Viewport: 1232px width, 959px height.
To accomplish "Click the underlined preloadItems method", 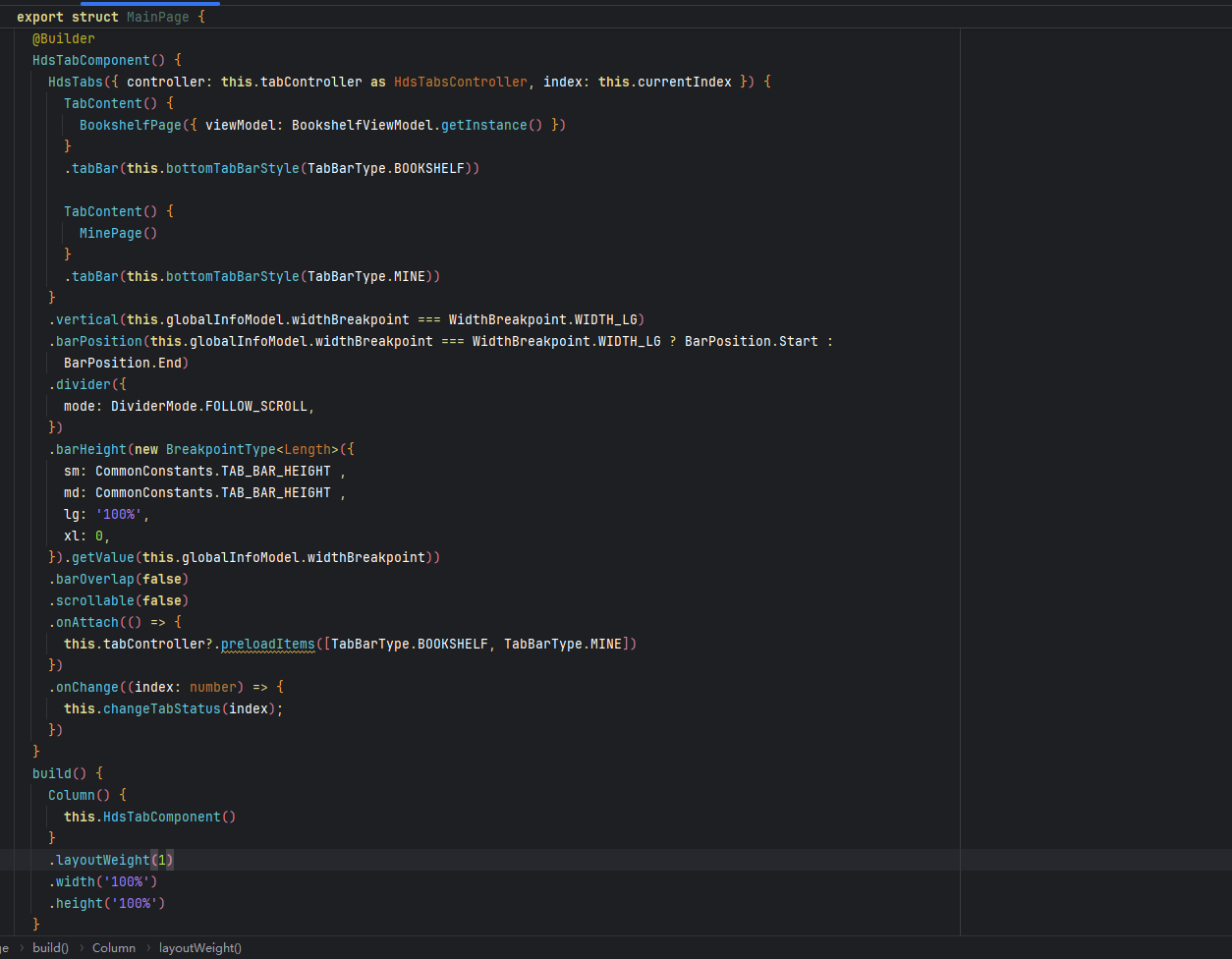I will pyautogui.click(x=268, y=644).
